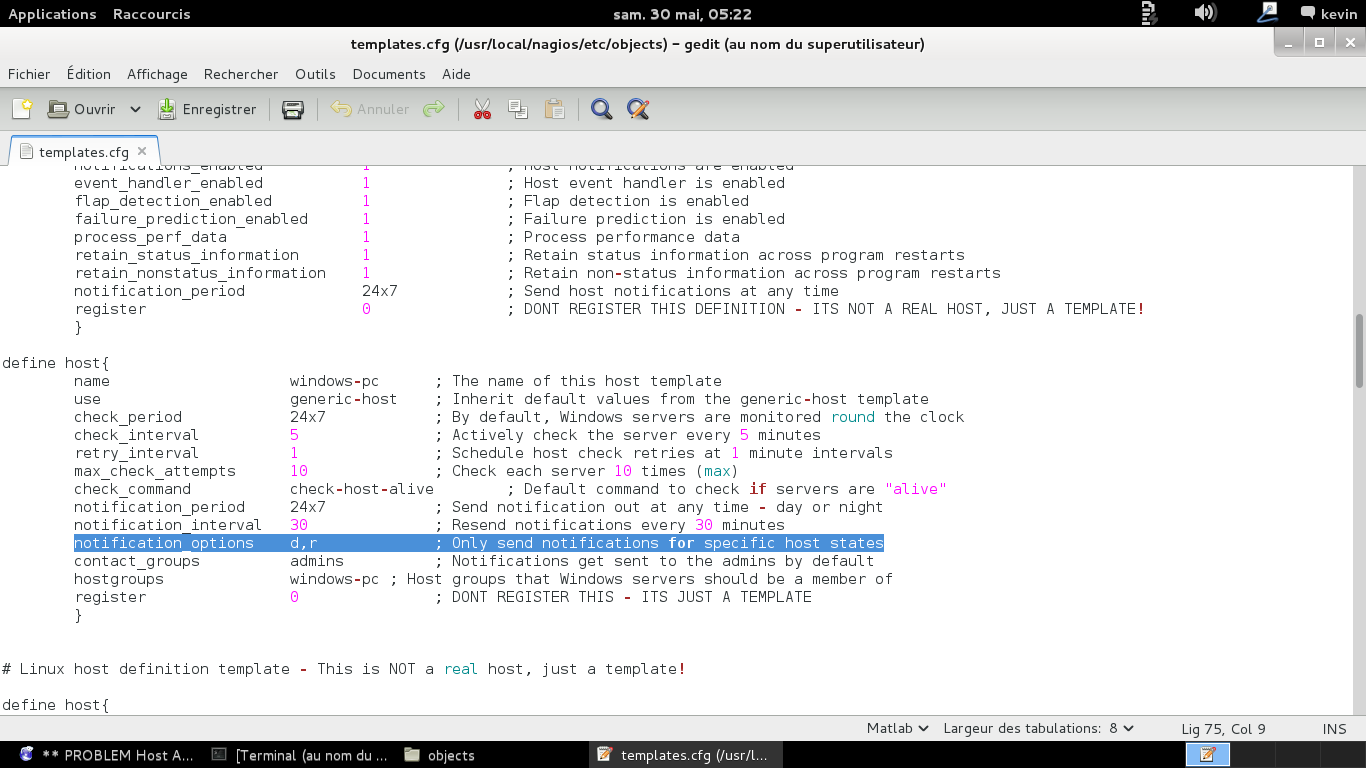This screenshot has width=1366, height=768.
Task: Open the clock showing sam. 30 mai
Action: pos(682,14)
